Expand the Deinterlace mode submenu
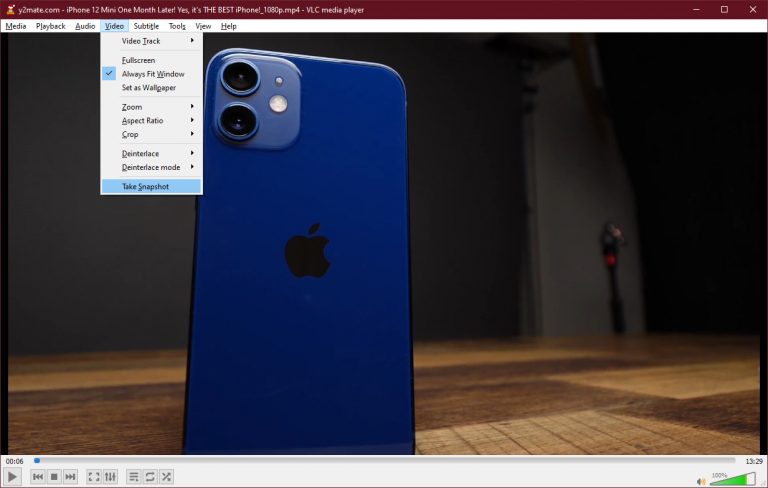The height and width of the screenshot is (488, 768). point(151,167)
